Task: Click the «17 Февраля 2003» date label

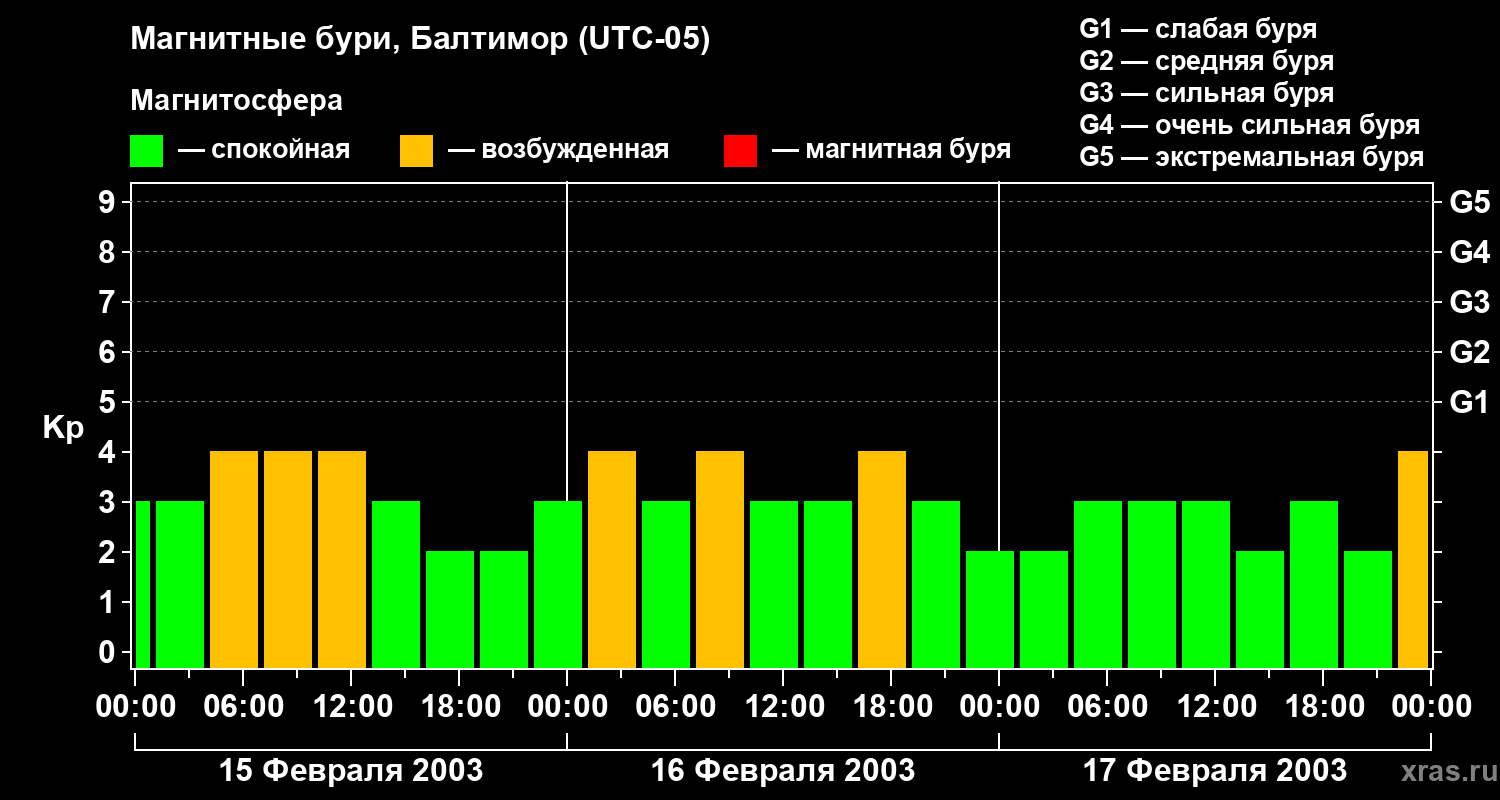Action: pyautogui.click(x=1215, y=771)
